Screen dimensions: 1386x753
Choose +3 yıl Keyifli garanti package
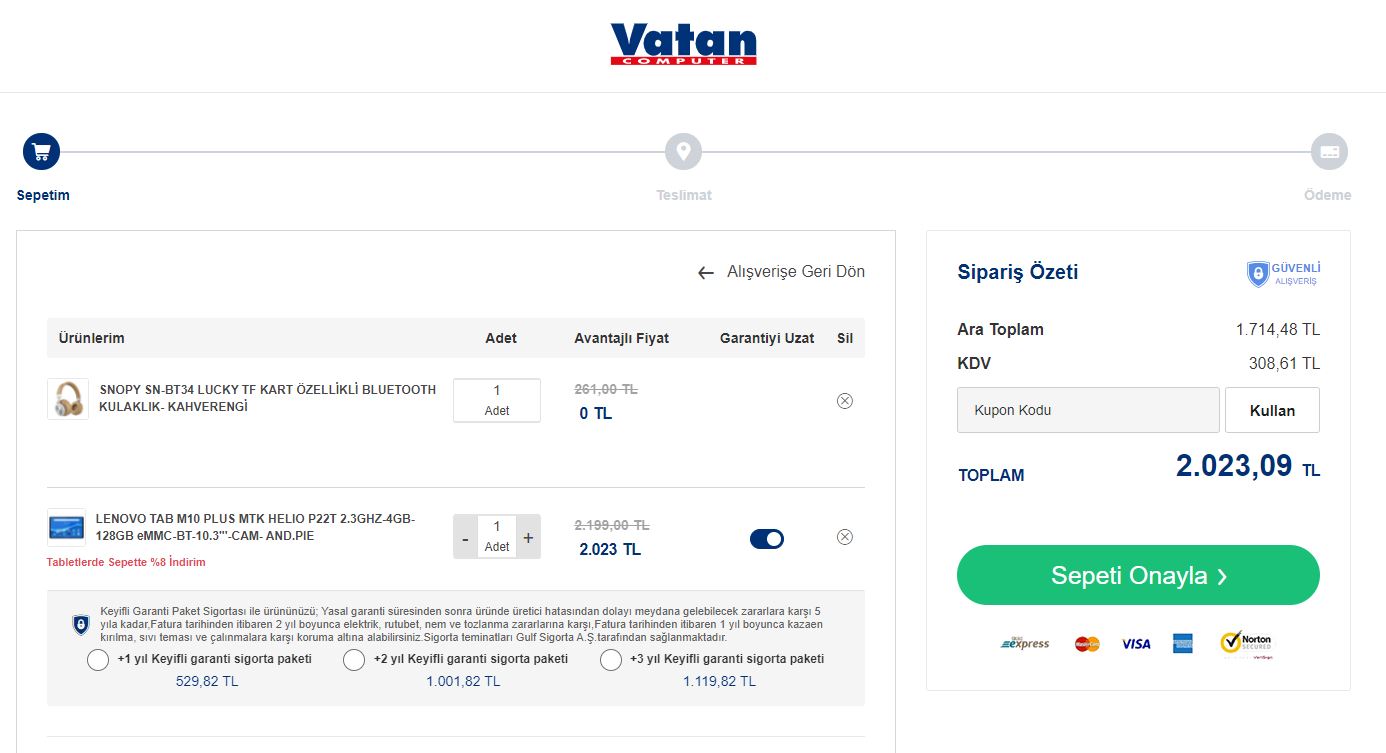pyautogui.click(x=611, y=660)
